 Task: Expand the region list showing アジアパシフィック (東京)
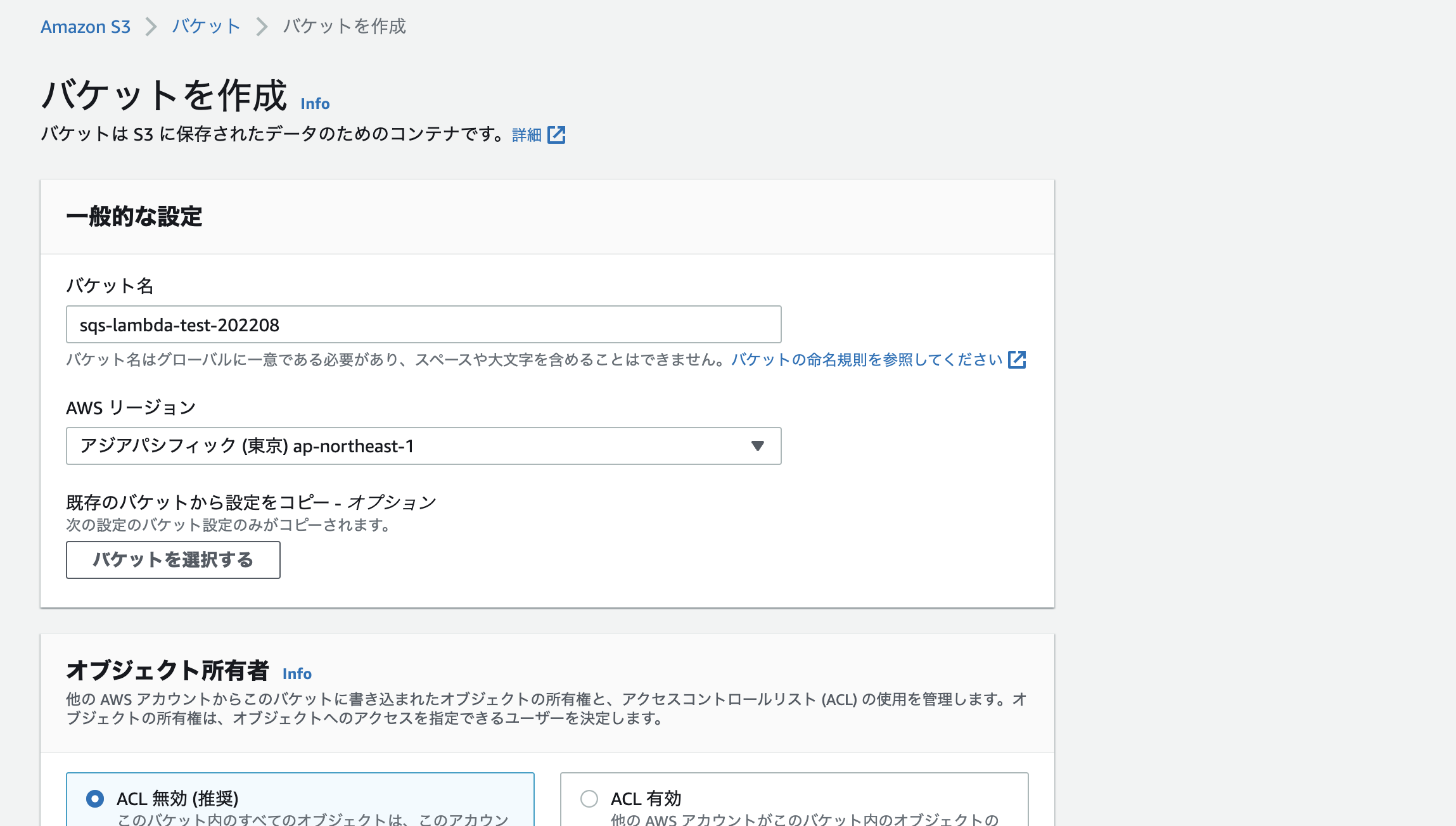[425, 446]
